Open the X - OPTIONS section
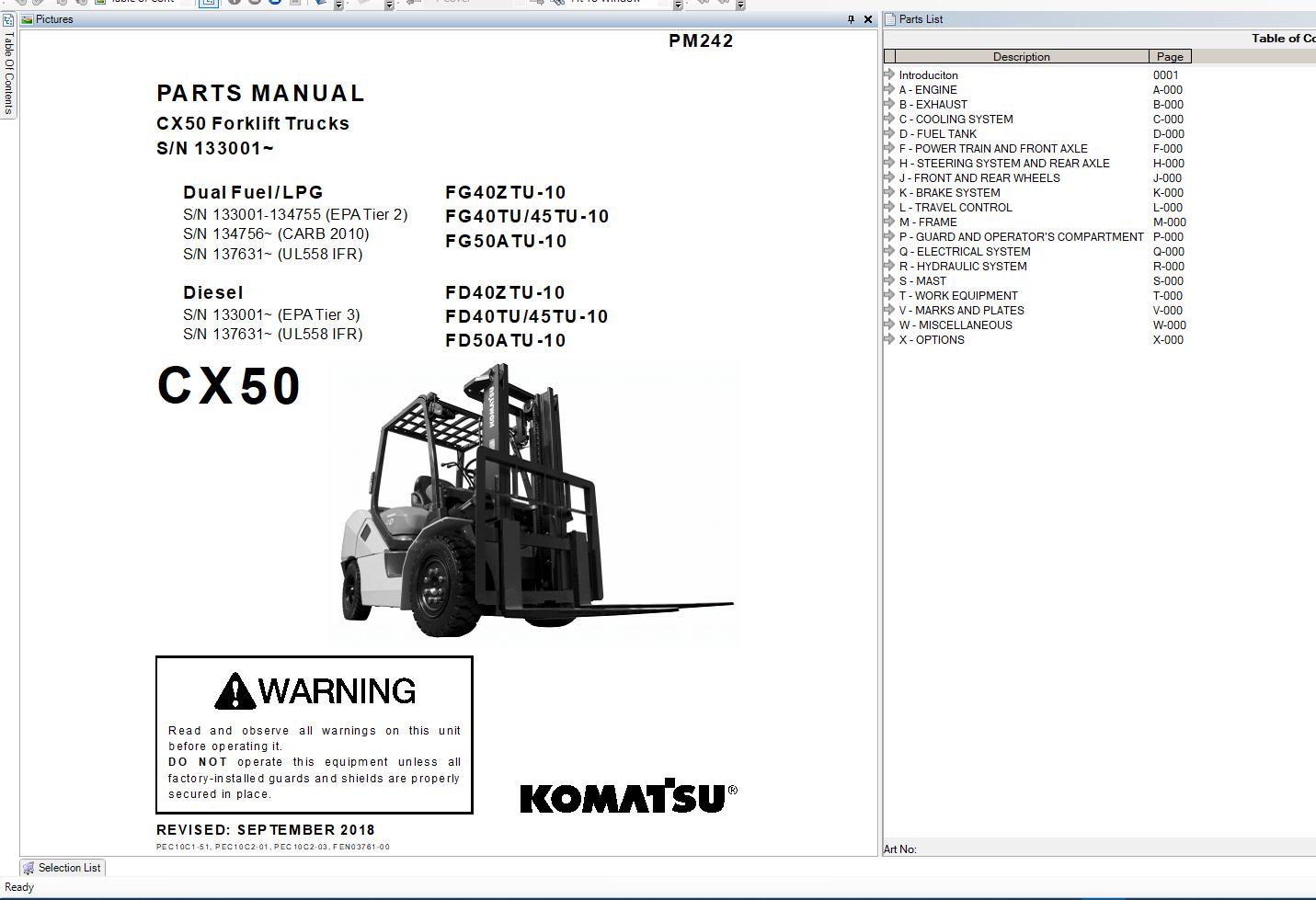This screenshot has width=1316, height=900. 932,340
